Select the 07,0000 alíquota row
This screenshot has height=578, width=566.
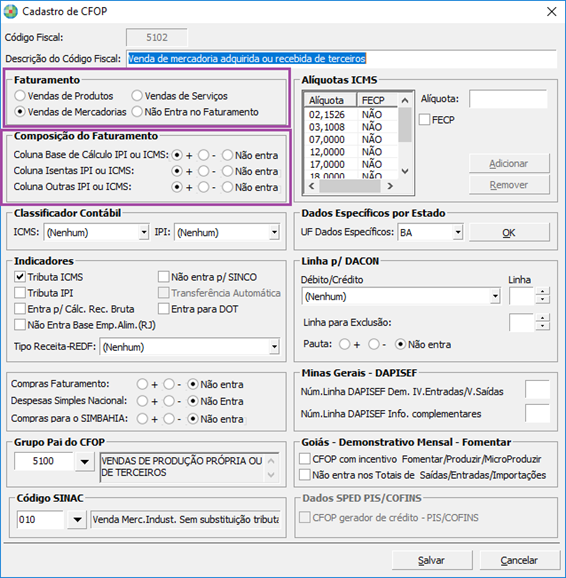(x=350, y=139)
